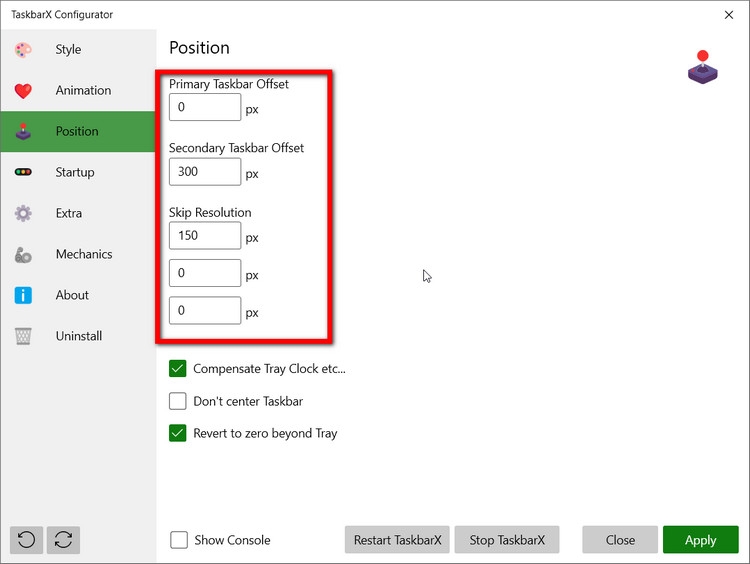
Task: Click the Startup traffic light icon
Action: (x=23, y=173)
